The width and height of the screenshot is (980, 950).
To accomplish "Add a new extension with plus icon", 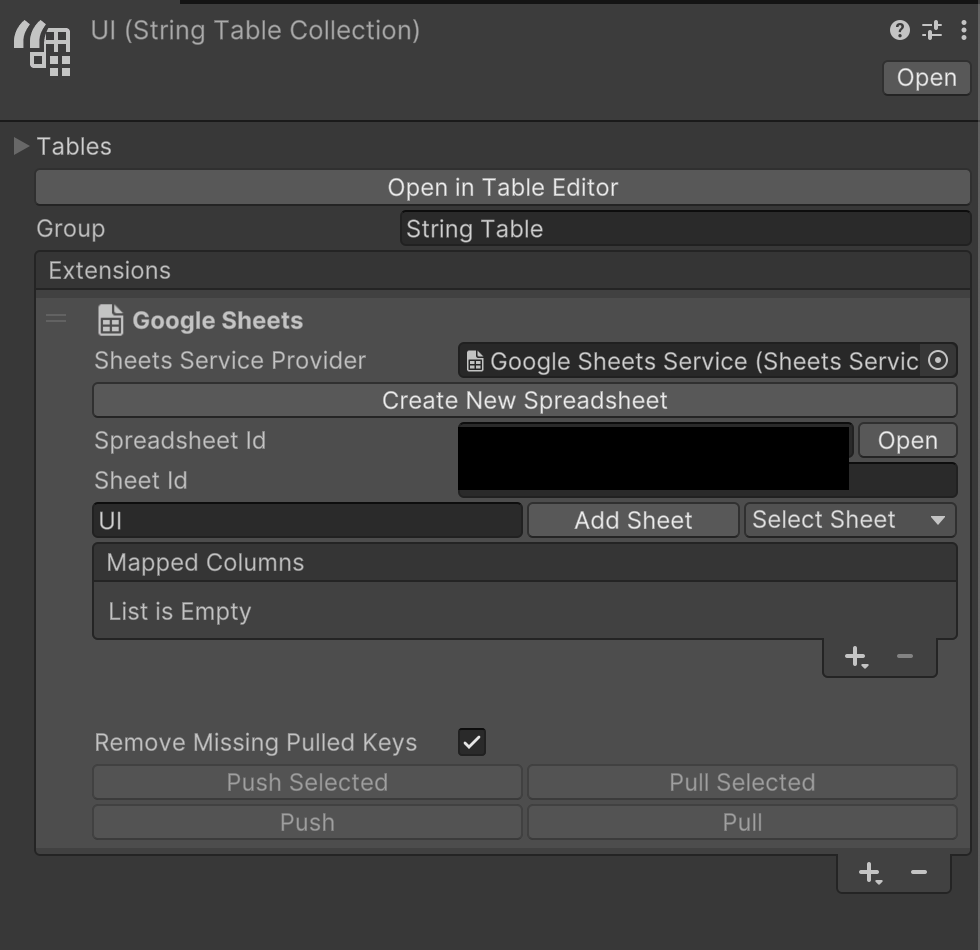I will pyautogui.click(x=870, y=872).
